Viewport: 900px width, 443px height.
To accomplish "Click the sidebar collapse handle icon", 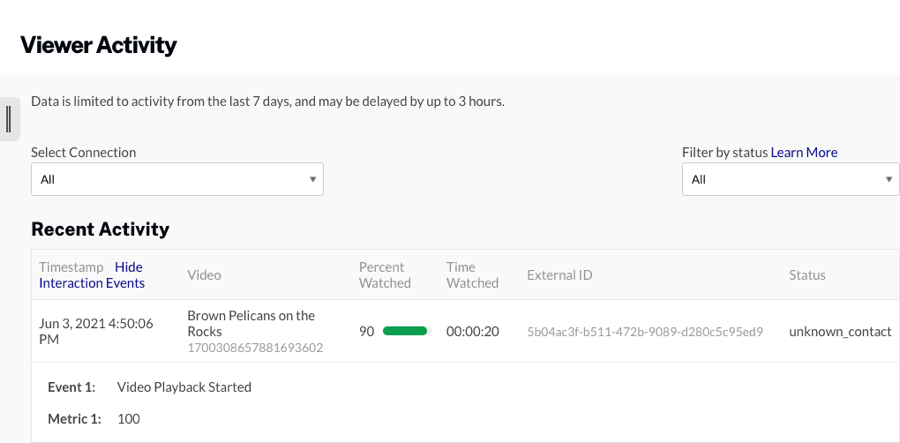I will (9, 119).
